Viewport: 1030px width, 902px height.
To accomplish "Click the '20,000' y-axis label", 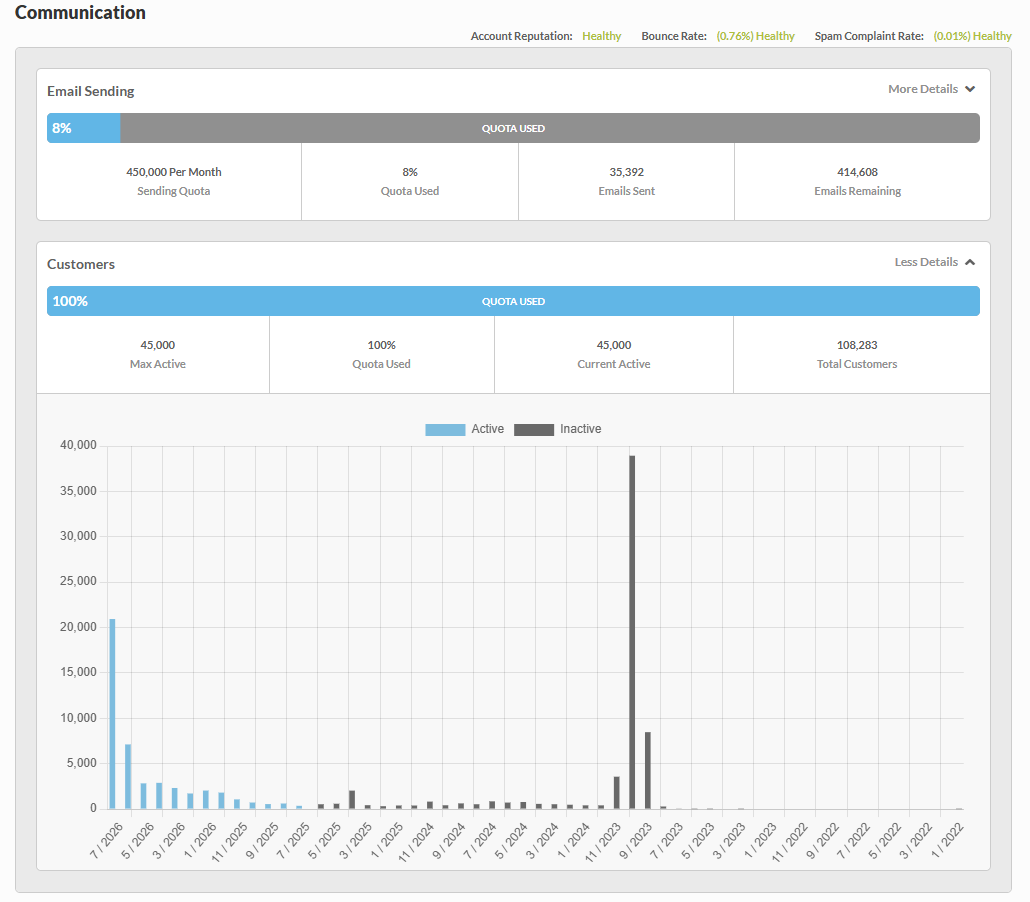I will point(78,627).
